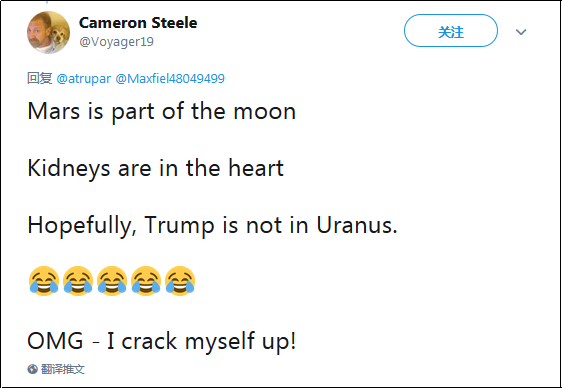This screenshot has width=562, height=388.
Task: Click the "Hopefully, Trump is not in Uranus" line
Action: click(213, 226)
